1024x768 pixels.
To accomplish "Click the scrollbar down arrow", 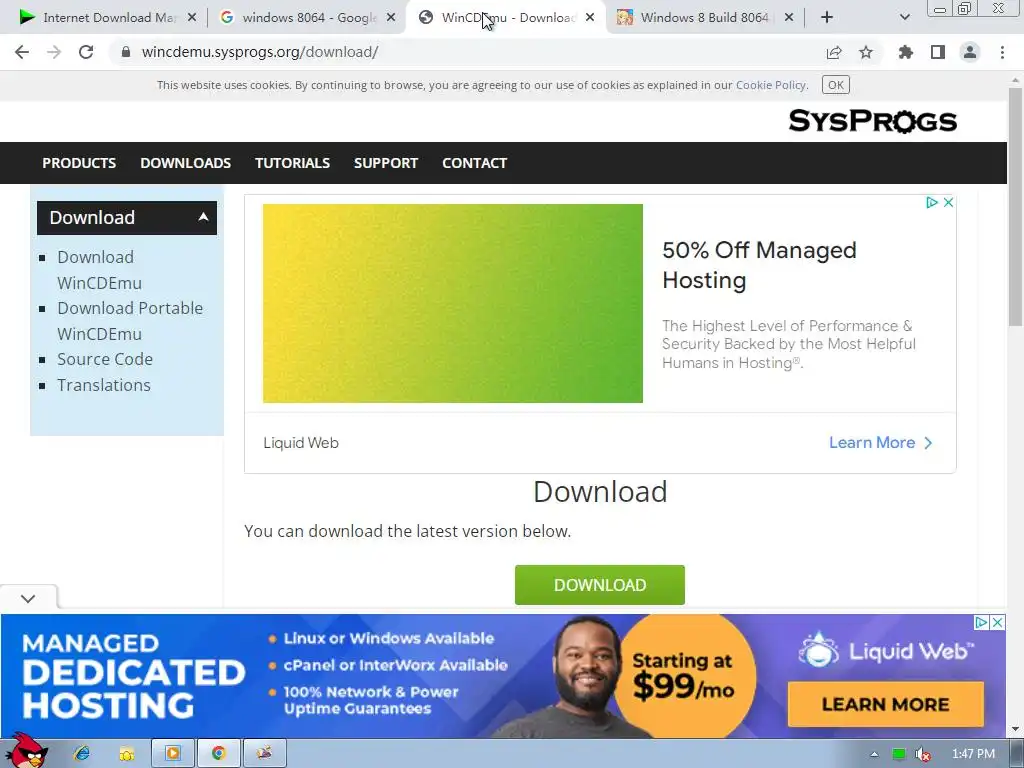I will pyautogui.click(x=1016, y=729).
